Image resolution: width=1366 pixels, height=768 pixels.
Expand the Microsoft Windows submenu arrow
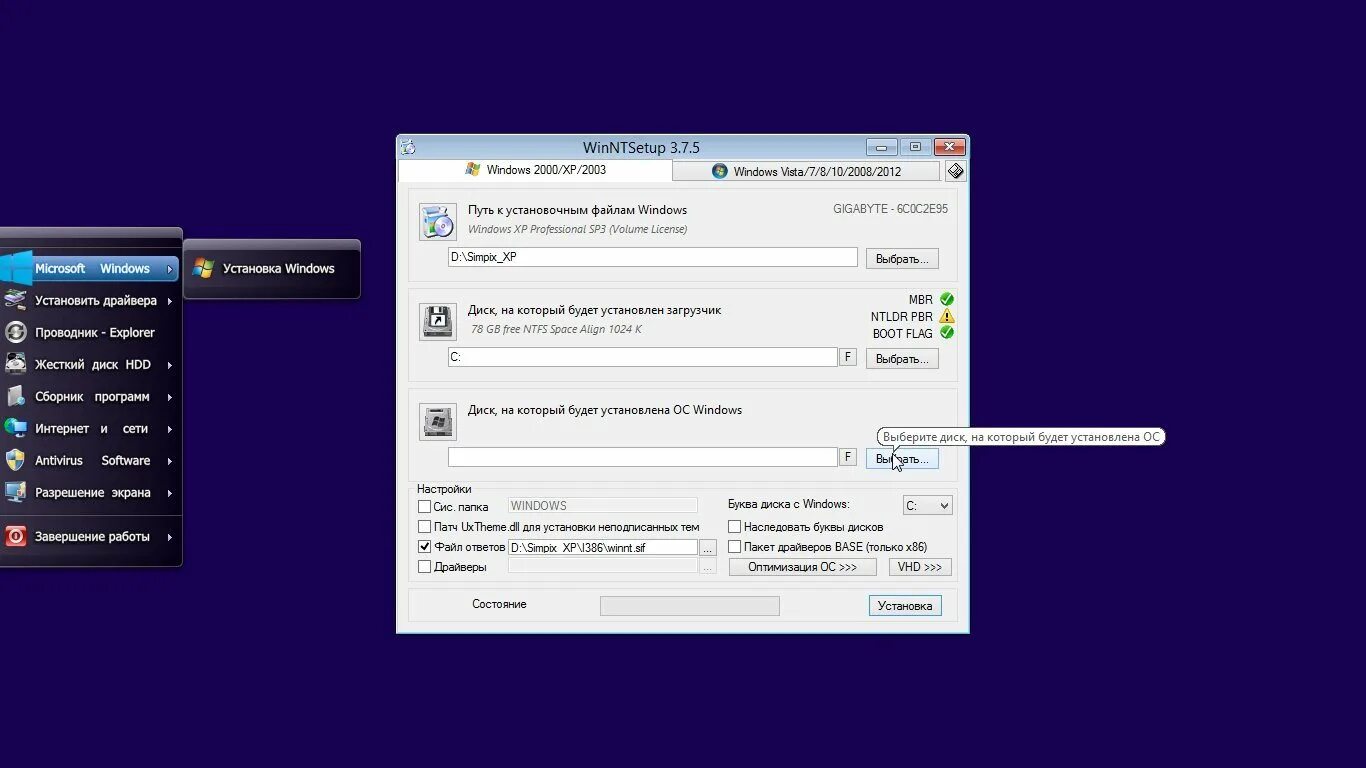170,269
